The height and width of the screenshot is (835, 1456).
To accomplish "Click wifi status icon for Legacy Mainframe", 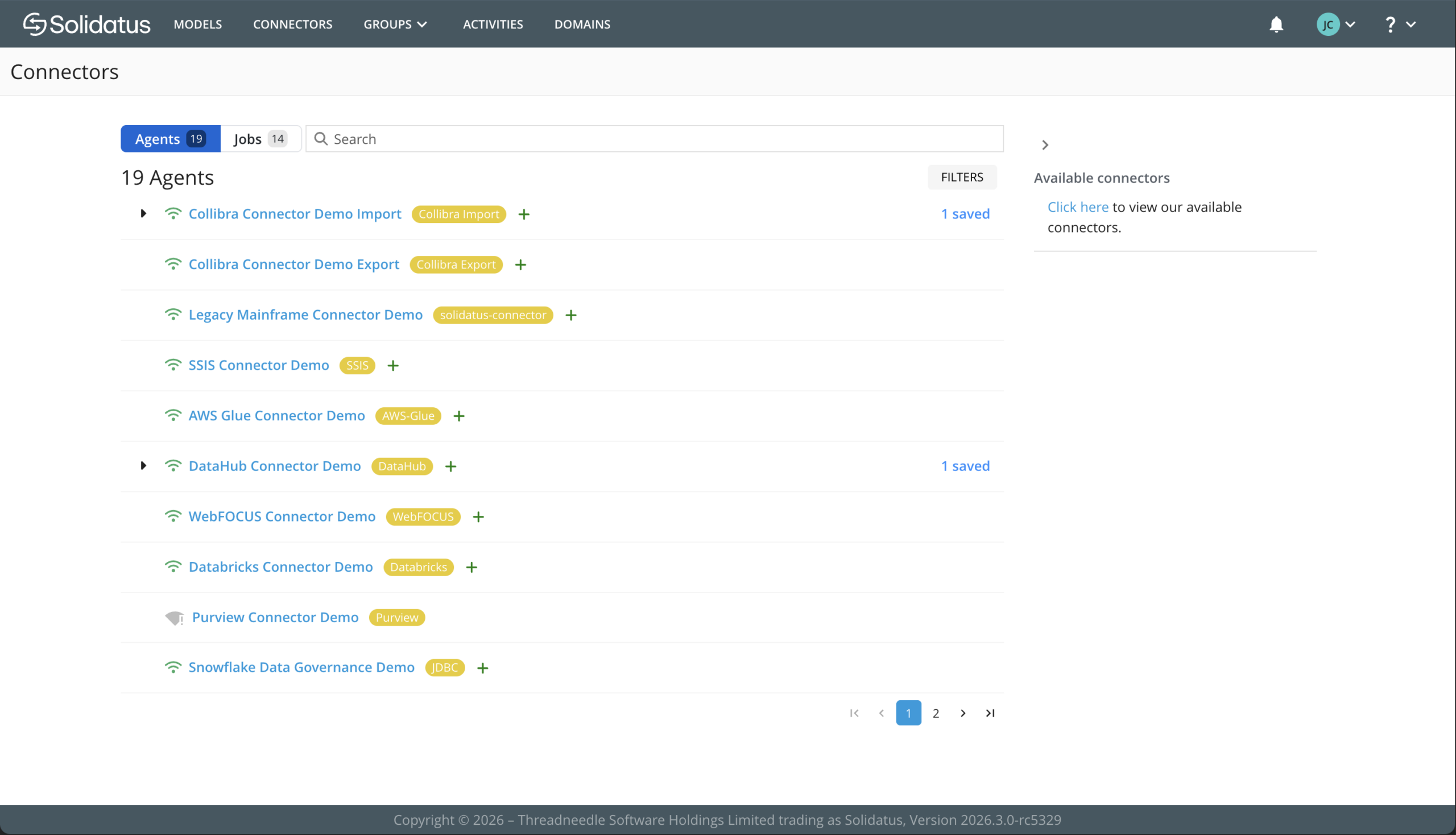I will point(172,315).
